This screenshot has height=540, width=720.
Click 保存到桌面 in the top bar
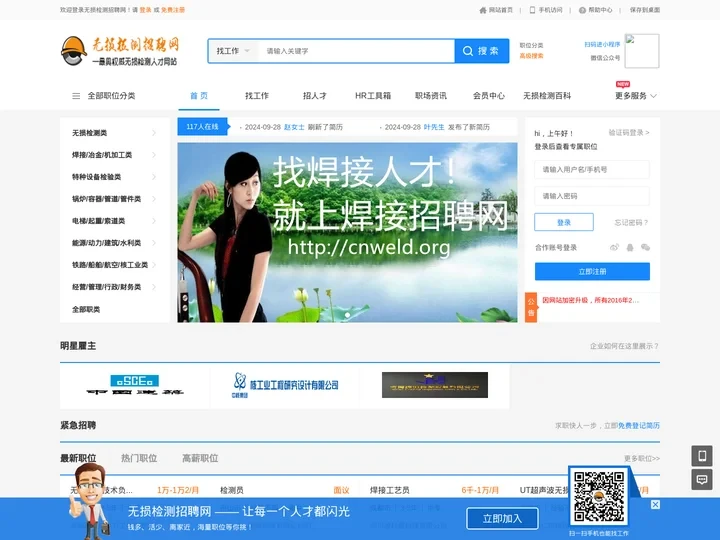coord(645,10)
